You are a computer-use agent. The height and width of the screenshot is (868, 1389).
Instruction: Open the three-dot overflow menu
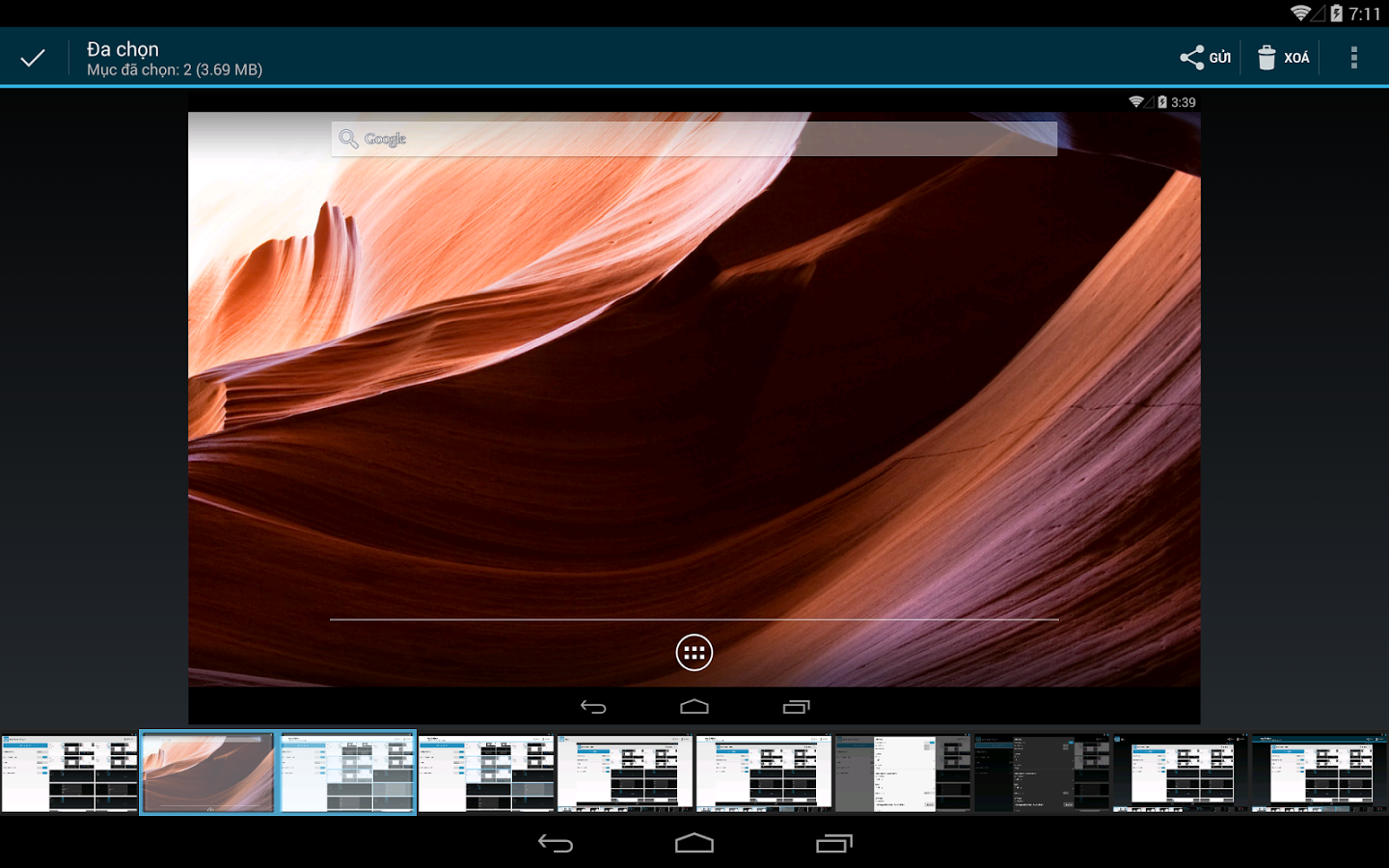(x=1353, y=58)
